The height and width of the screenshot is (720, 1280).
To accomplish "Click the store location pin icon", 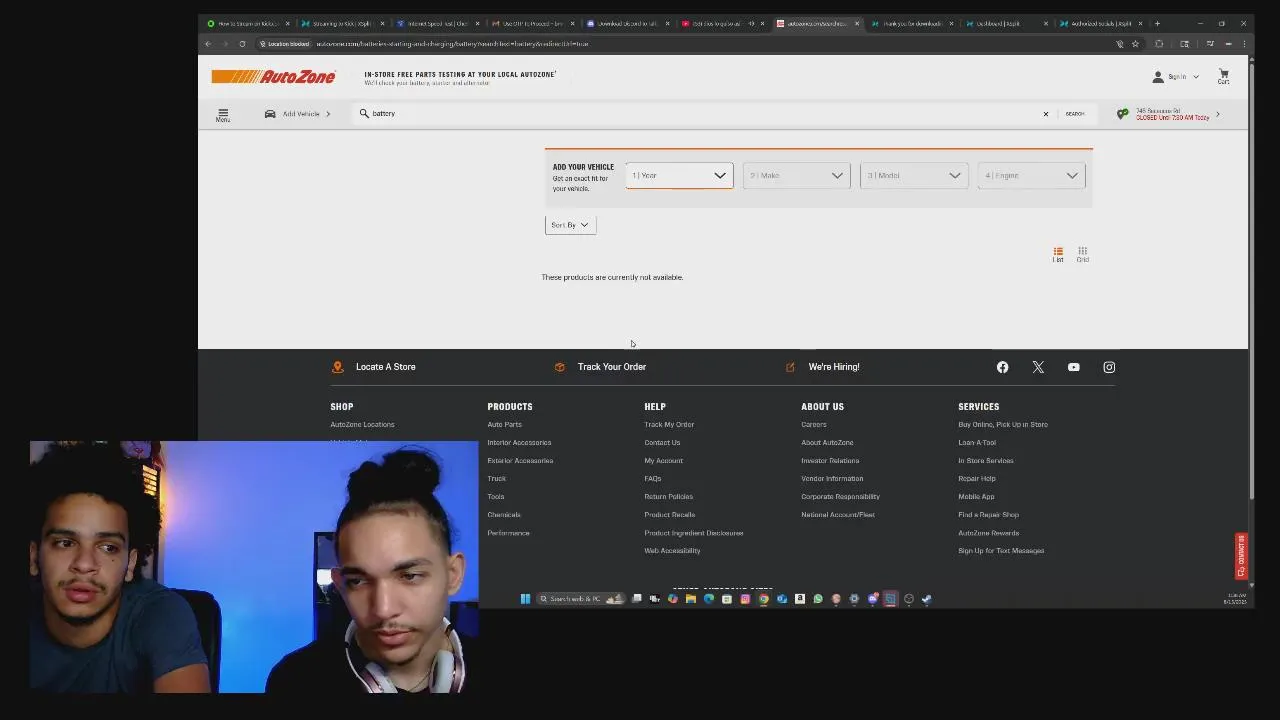I will pos(1123,114).
